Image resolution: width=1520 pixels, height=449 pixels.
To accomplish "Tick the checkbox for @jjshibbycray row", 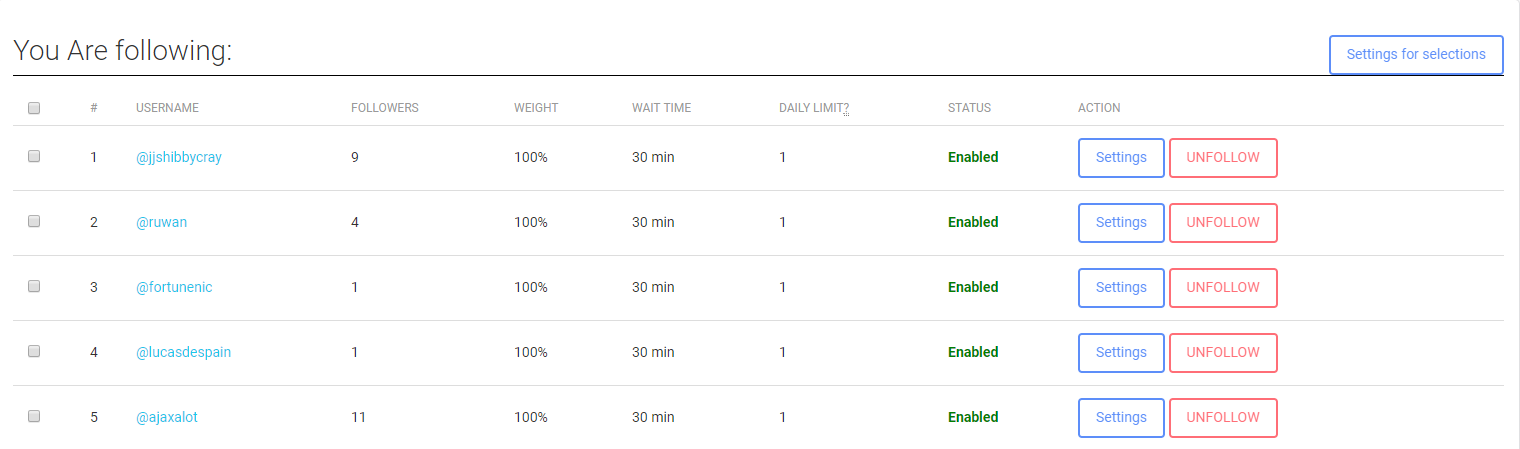I will (34, 156).
